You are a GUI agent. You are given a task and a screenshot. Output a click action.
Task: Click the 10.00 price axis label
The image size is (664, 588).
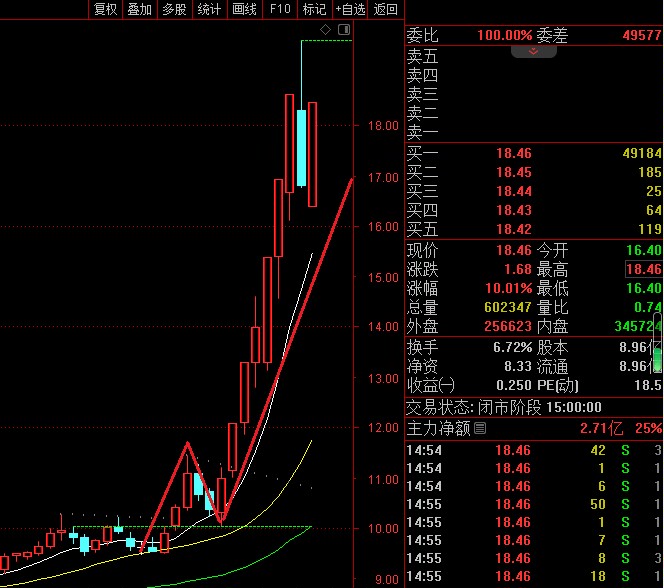(x=383, y=528)
